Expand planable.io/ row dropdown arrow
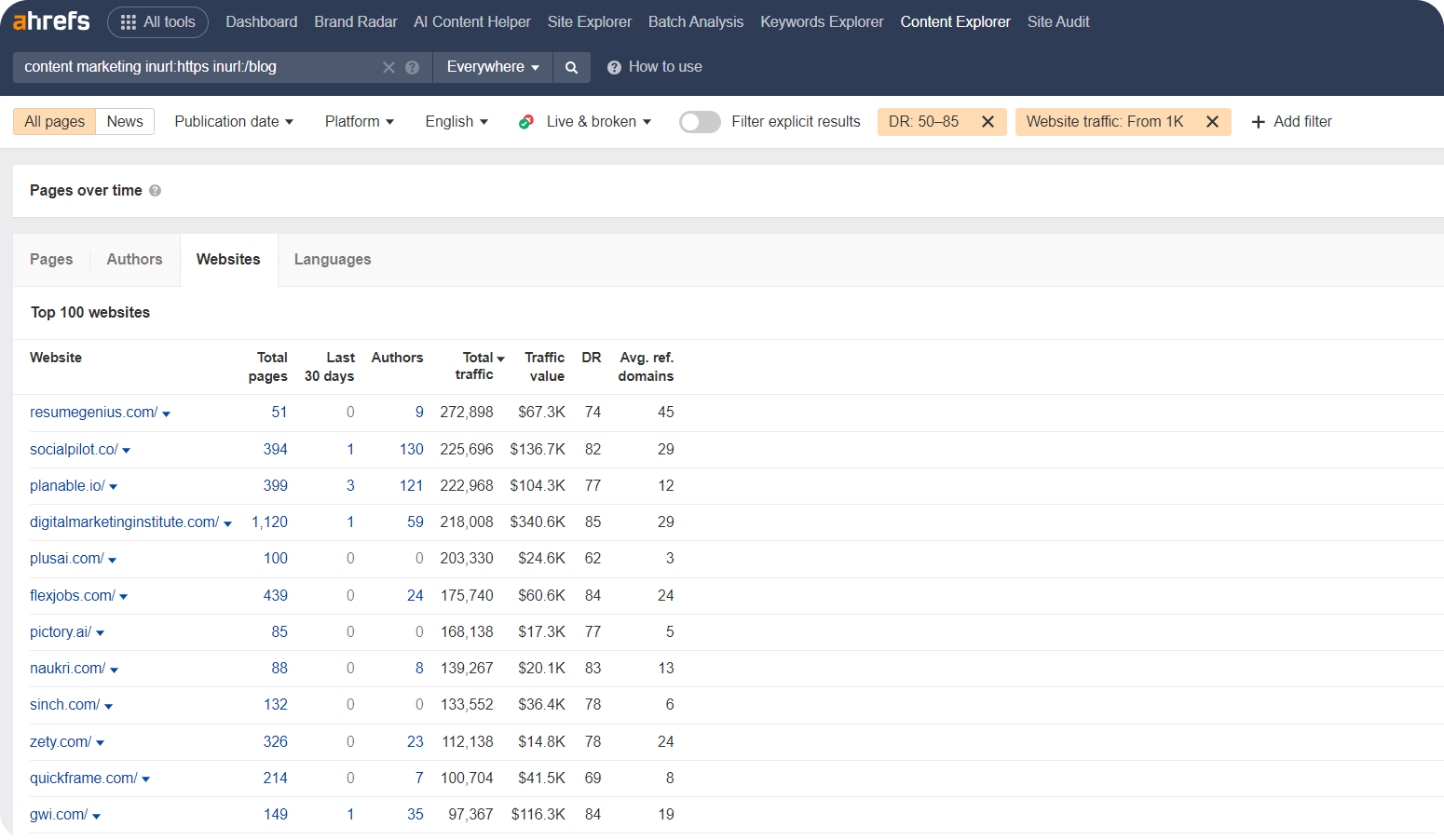The image size is (1444, 840). (x=114, y=487)
